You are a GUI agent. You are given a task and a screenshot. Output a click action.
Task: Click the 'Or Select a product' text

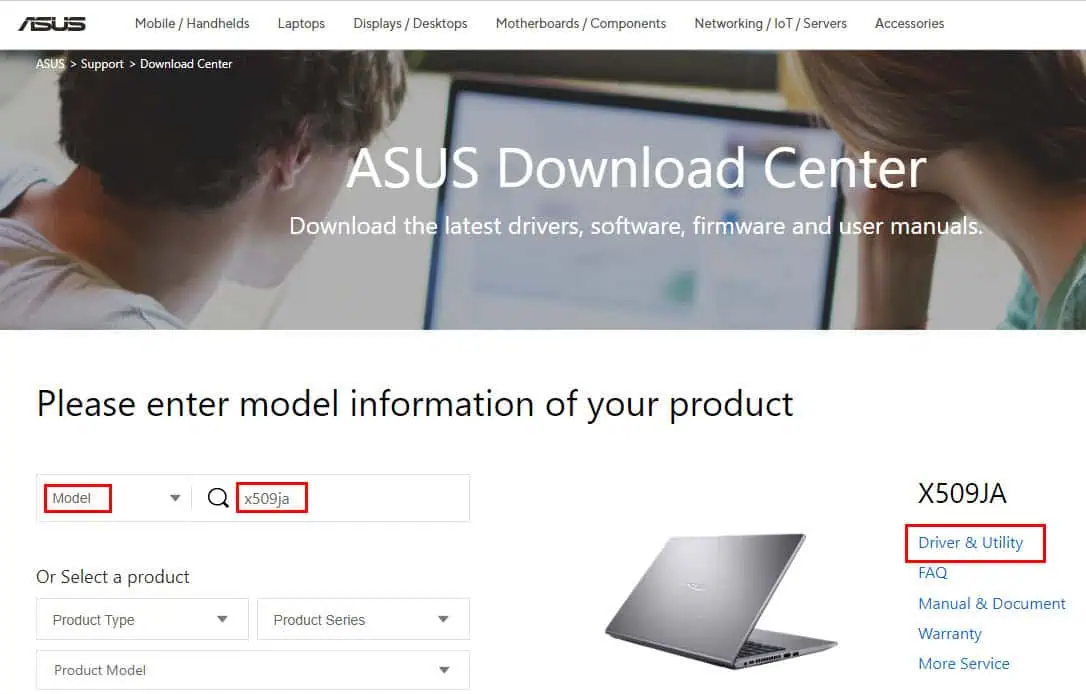(113, 577)
